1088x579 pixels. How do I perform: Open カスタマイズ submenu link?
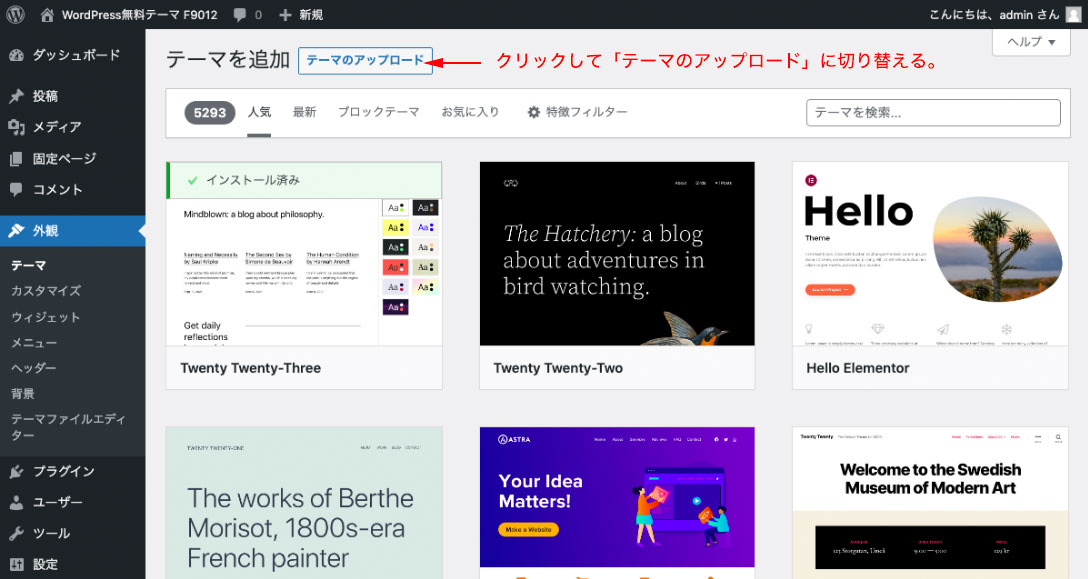[46, 291]
